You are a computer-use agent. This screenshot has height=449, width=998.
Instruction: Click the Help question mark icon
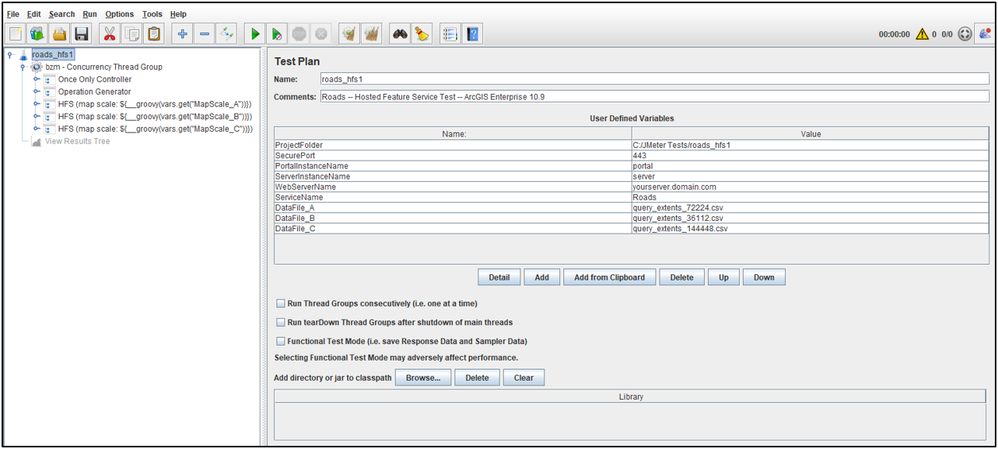(x=472, y=34)
